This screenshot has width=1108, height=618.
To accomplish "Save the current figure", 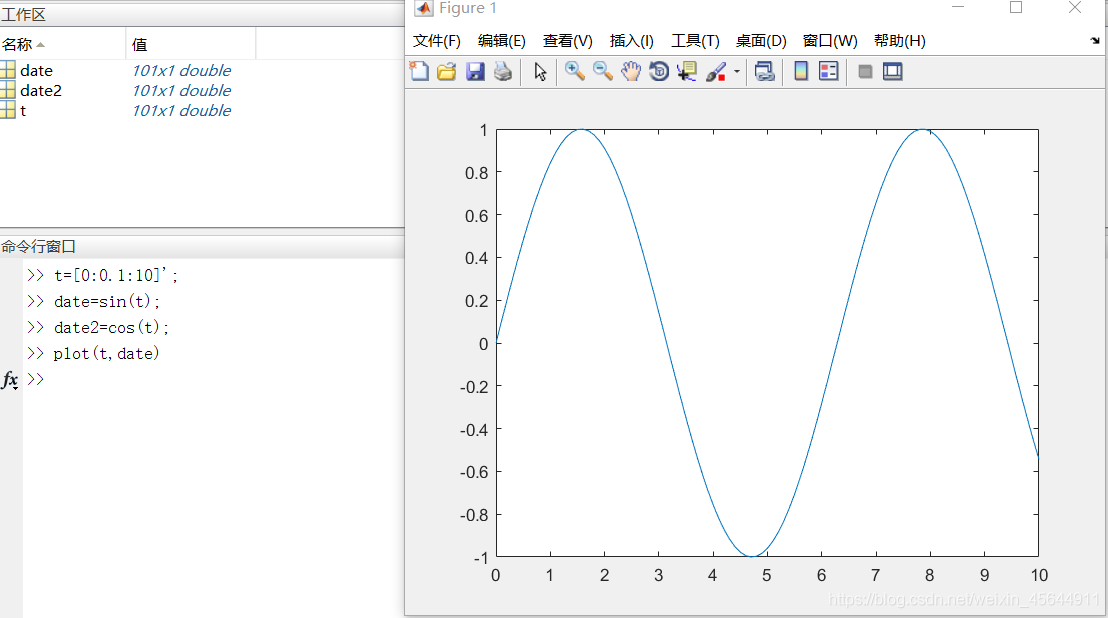I will 475,71.
